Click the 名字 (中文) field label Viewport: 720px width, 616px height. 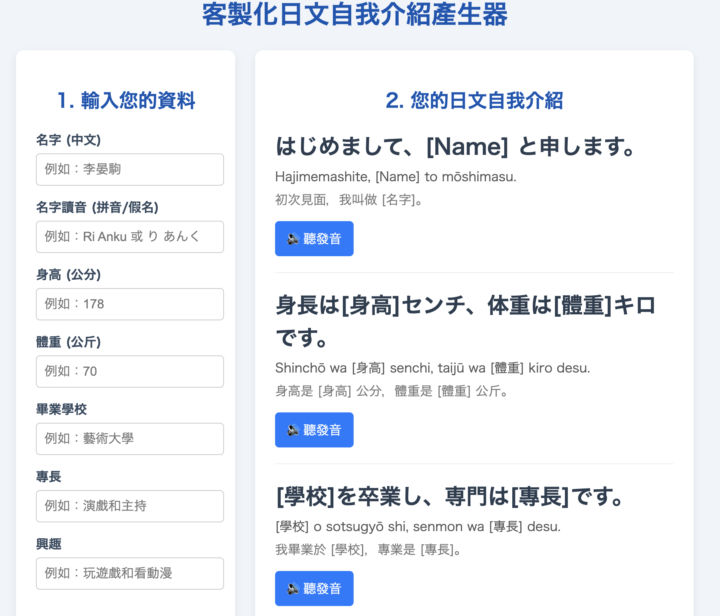tap(68, 140)
